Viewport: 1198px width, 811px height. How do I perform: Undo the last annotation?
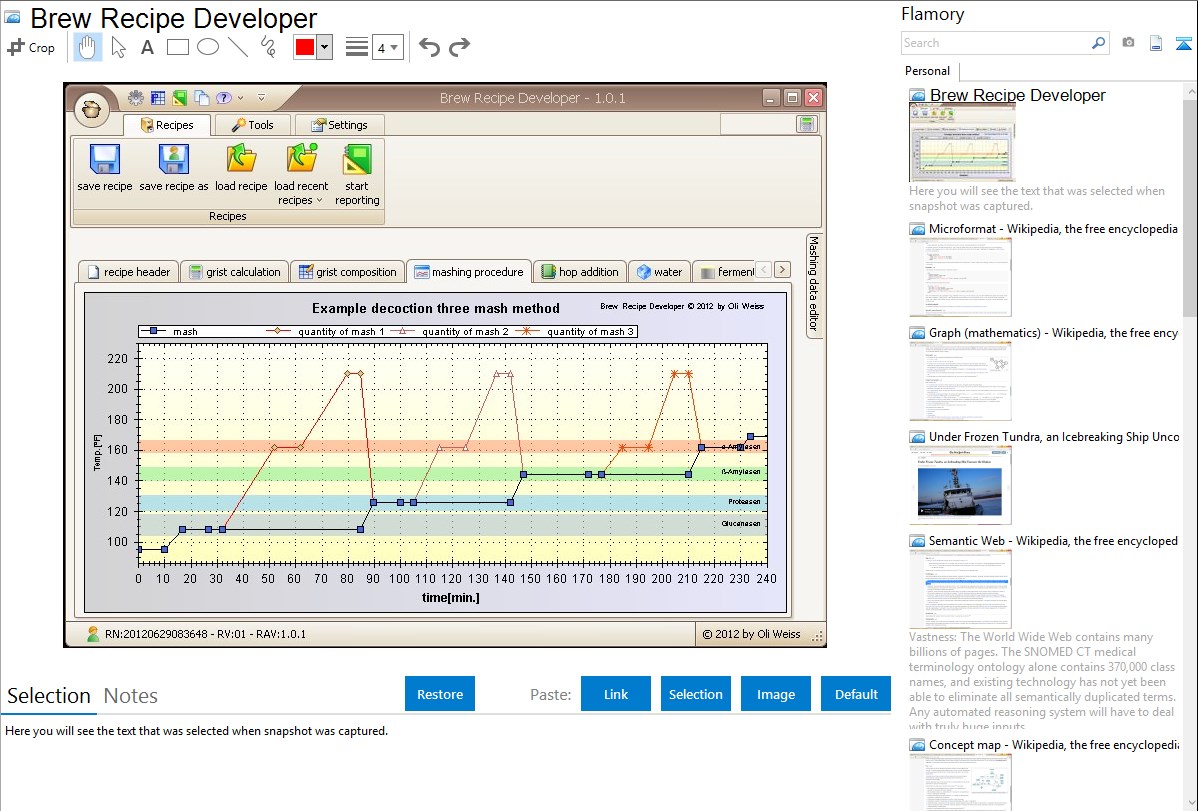[429, 47]
